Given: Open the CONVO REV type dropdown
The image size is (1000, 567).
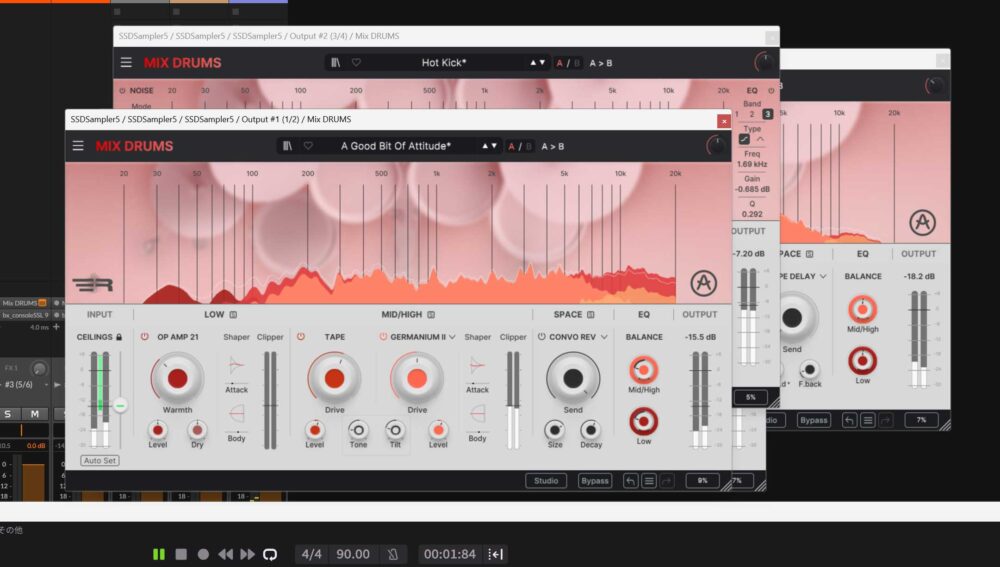Looking at the screenshot, I should [x=603, y=337].
